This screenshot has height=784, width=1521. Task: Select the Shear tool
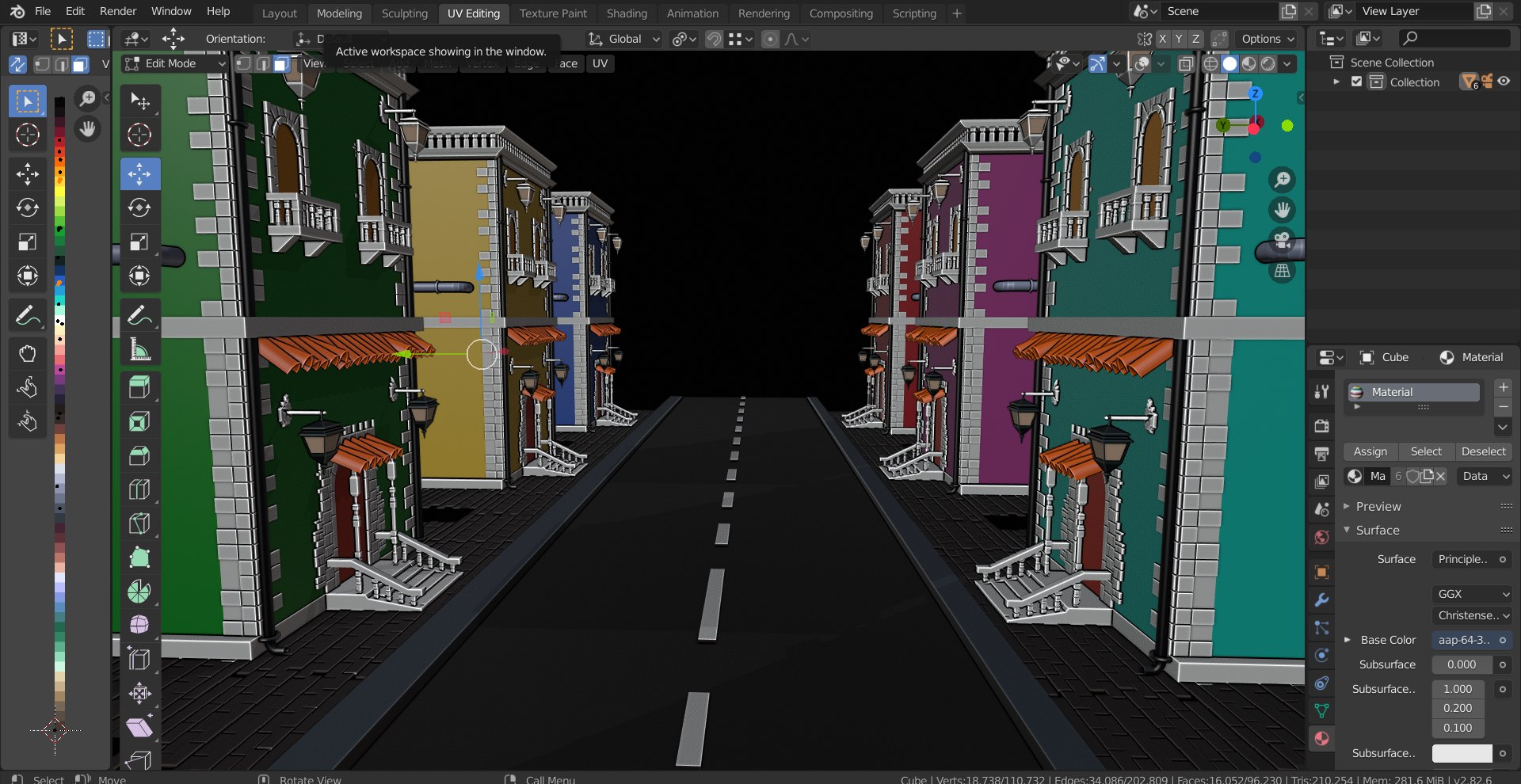point(139,728)
